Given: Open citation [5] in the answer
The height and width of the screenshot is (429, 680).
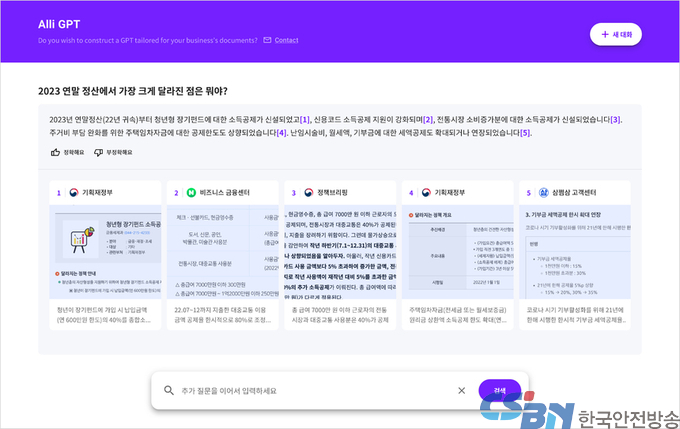Looking at the screenshot, I should coord(525,133).
